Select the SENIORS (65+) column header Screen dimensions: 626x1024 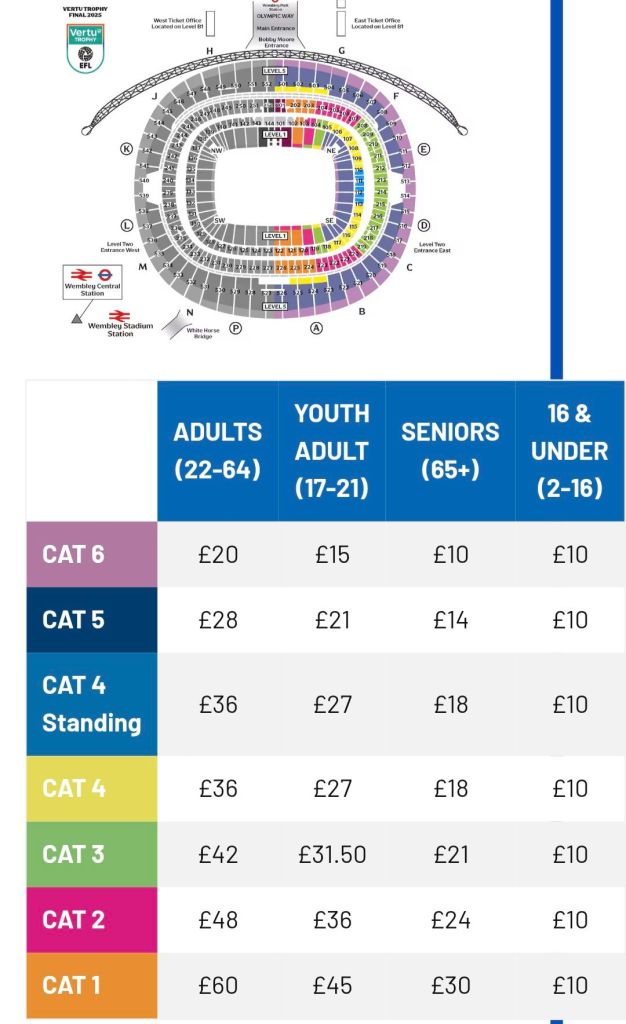[450, 450]
